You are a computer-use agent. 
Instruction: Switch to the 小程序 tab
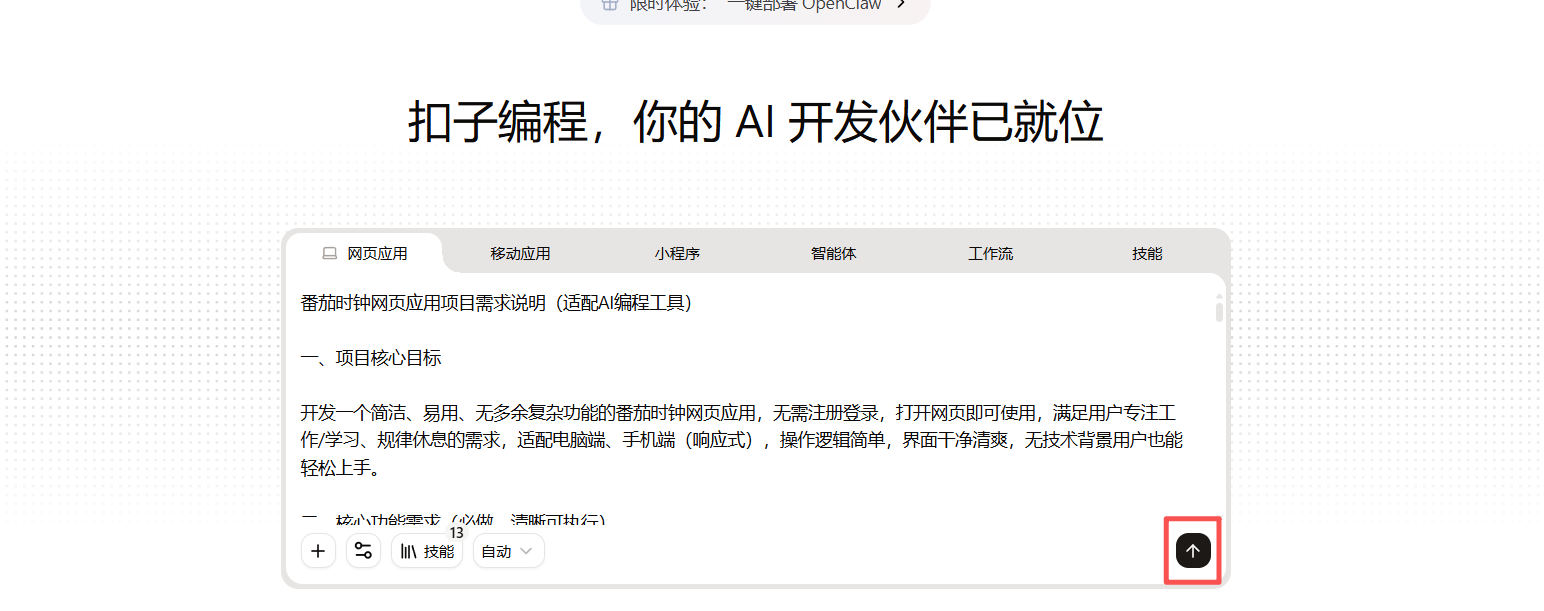(x=677, y=253)
